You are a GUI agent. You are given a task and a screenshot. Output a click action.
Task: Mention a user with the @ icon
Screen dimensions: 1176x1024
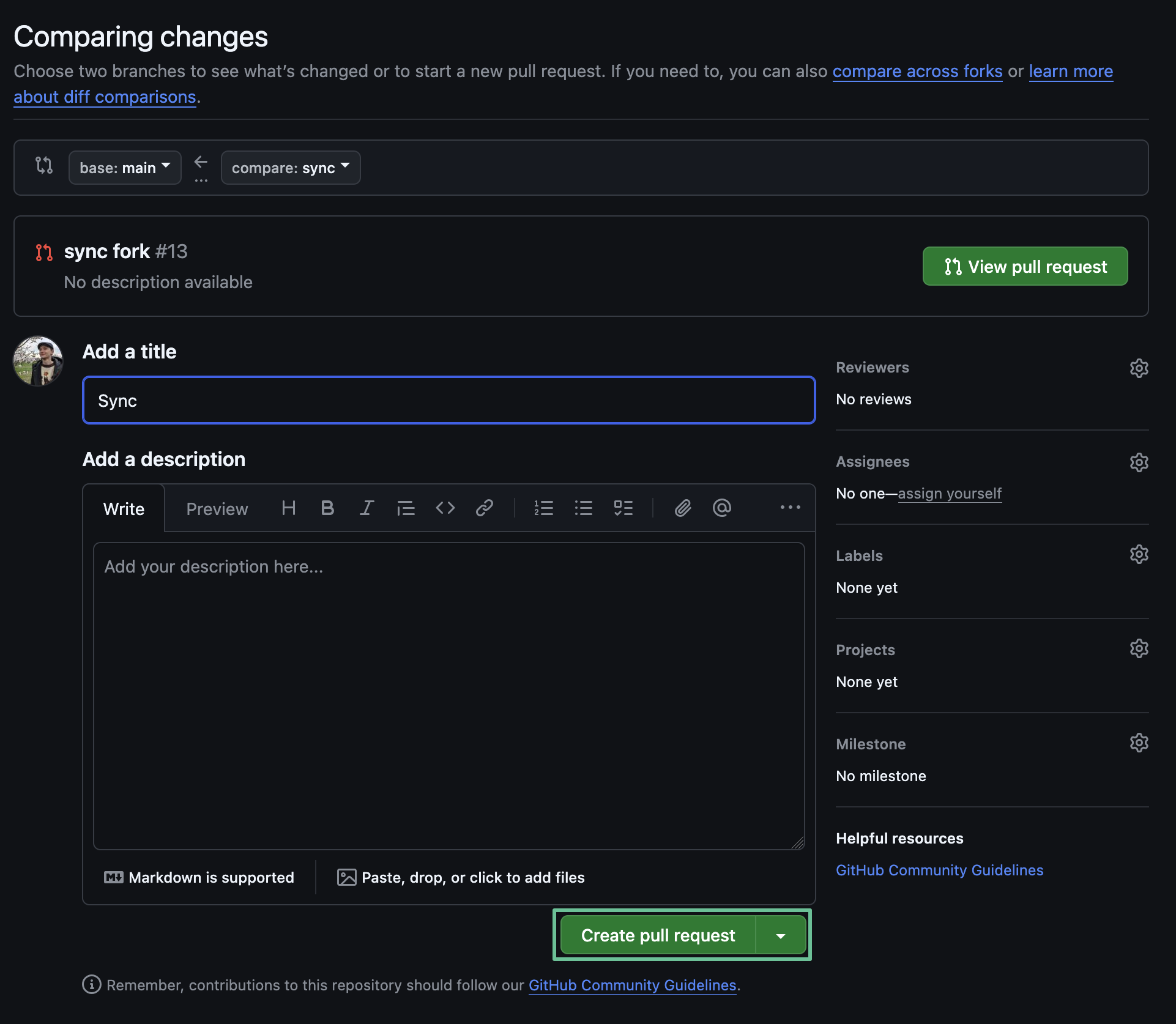pos(722,508)
